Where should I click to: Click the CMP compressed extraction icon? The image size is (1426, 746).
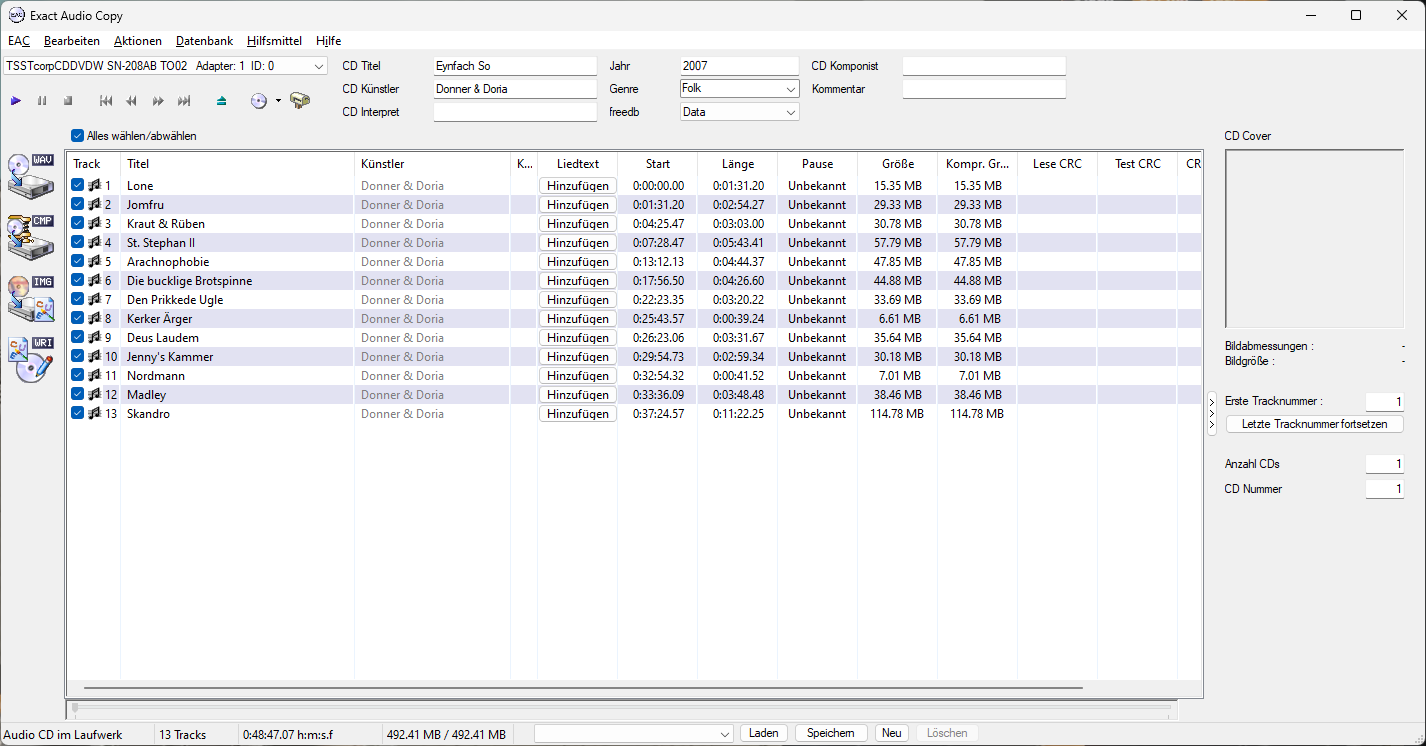(x=31, y=236)
